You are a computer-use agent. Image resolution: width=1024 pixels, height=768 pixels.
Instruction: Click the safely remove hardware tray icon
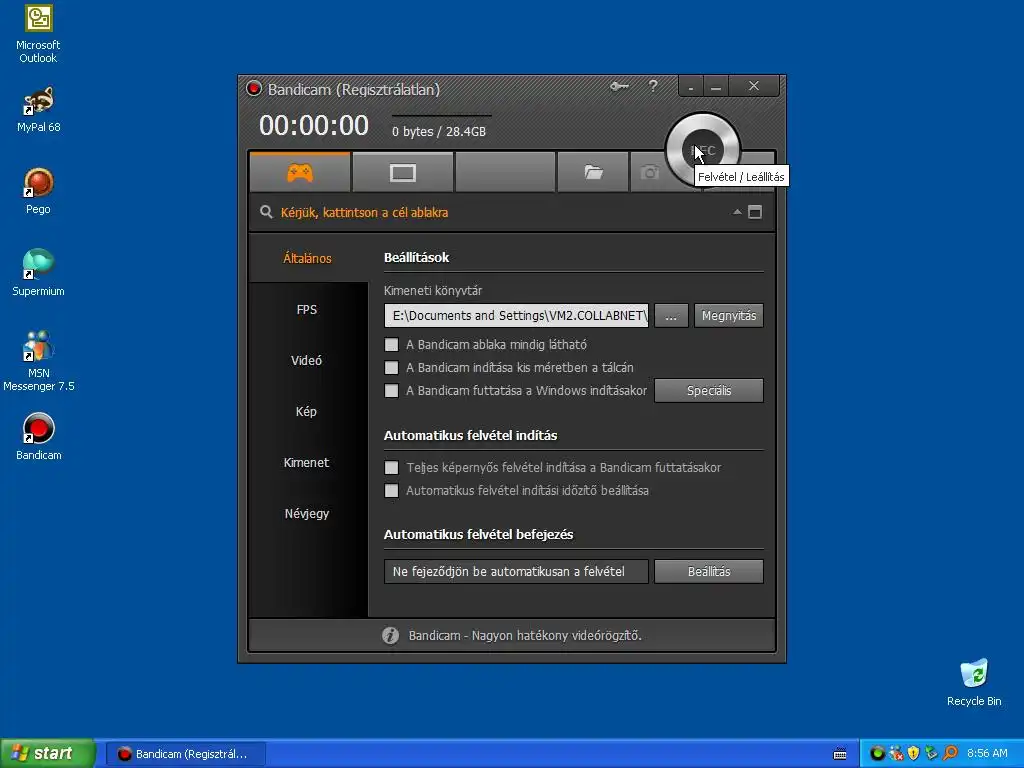click(x=932, y=754)
